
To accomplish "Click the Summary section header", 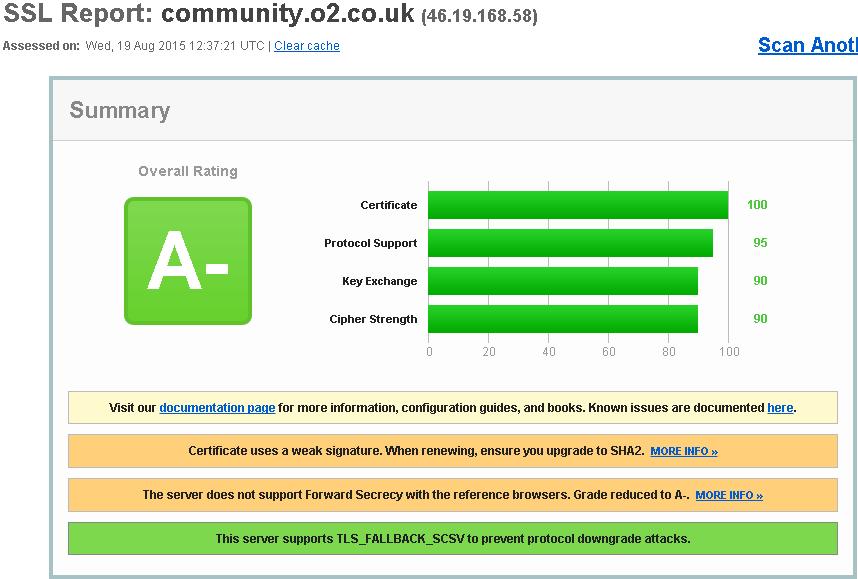I will pos(121,110).
